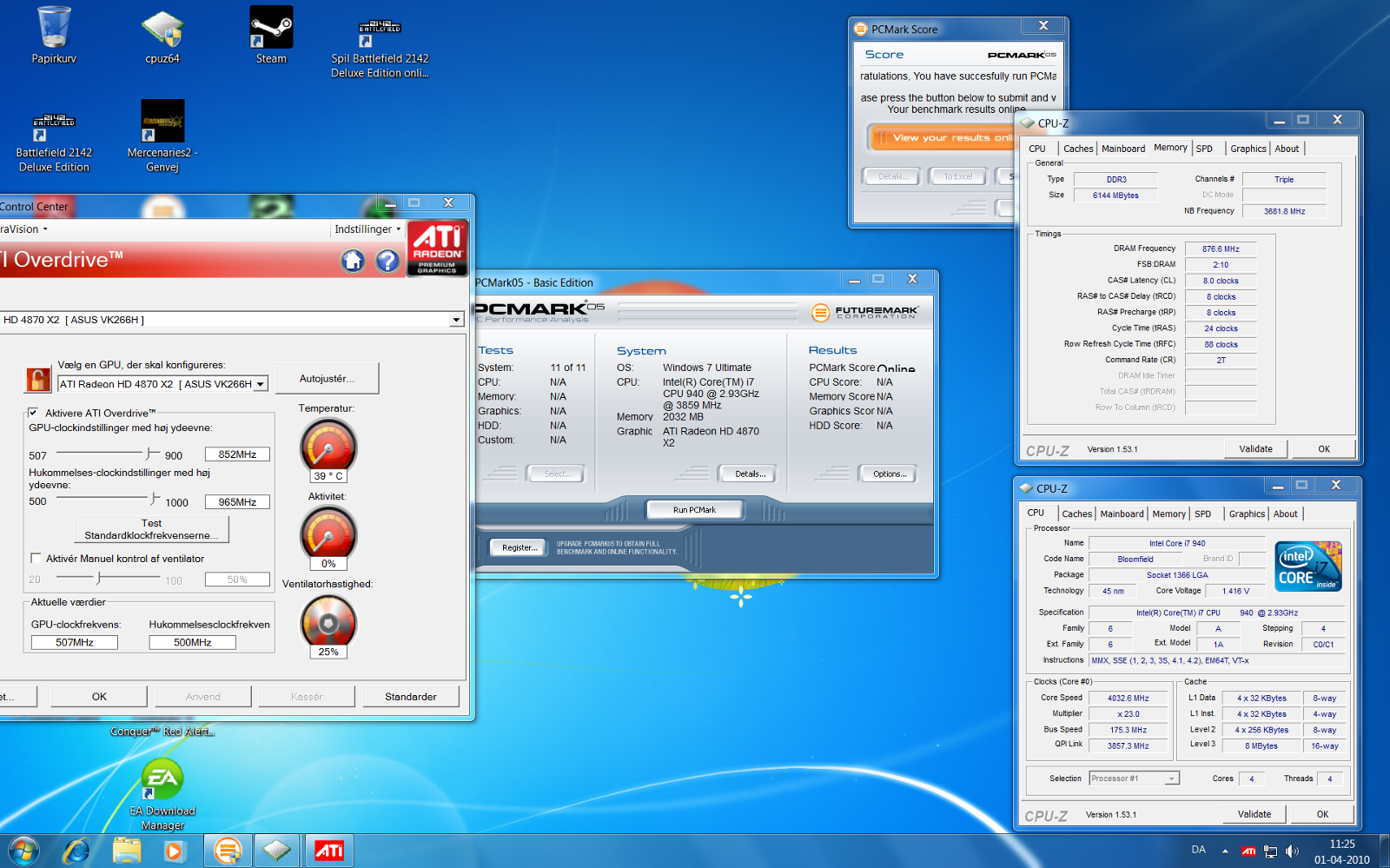The width and height of the screenshot is (1390, 868).
Task: Adjust the fan speed slider
Action: click(x=99, y=578)
